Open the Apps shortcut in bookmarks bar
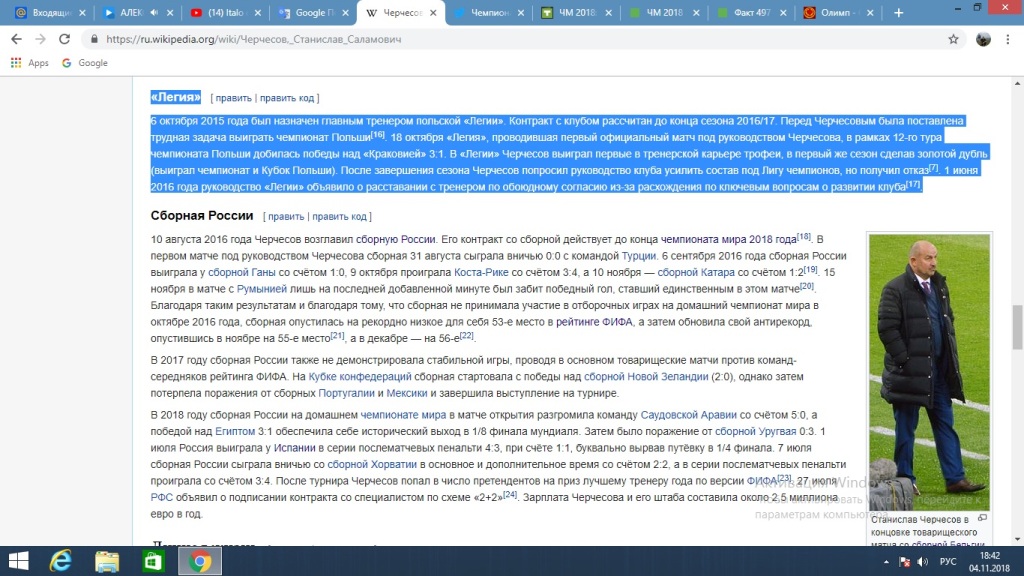 point(29,63)
